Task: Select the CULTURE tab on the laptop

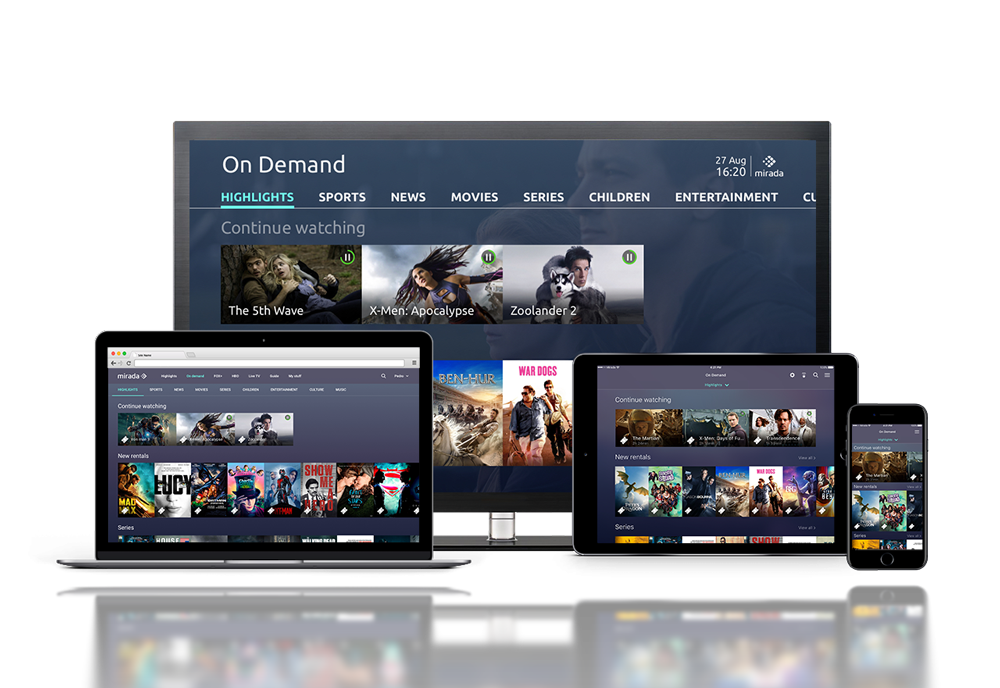Action: [316, 390]
